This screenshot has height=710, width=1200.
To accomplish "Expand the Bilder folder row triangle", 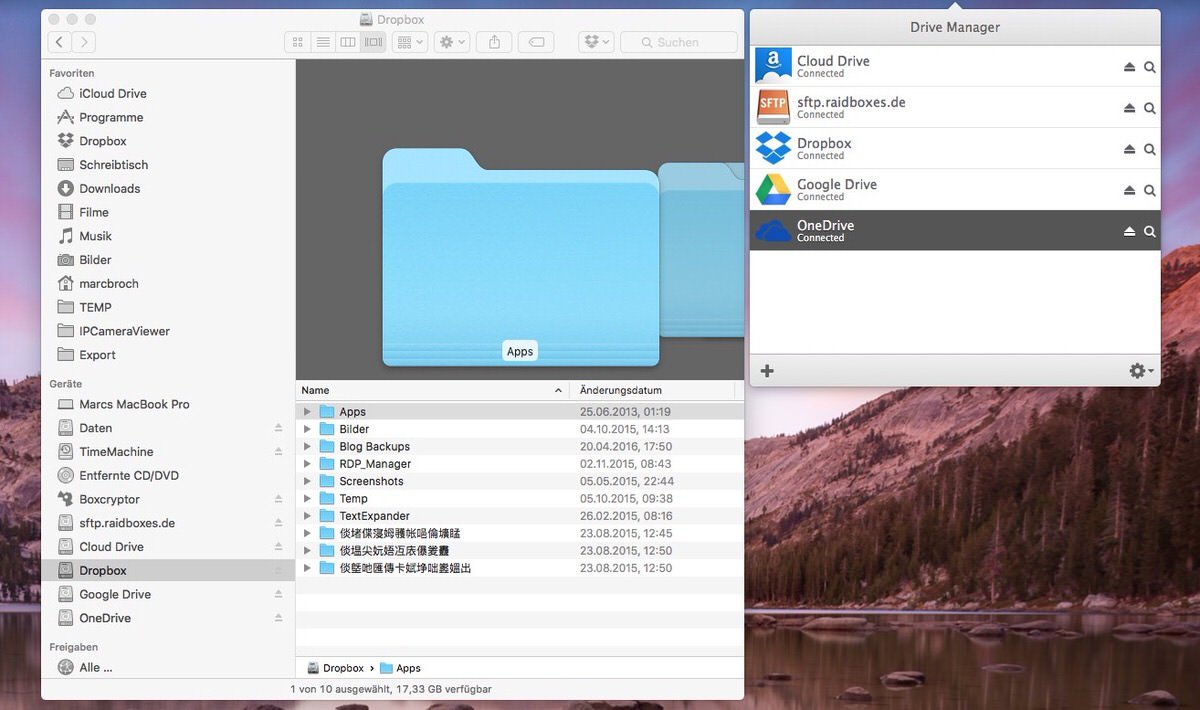I will coord(308,429).
